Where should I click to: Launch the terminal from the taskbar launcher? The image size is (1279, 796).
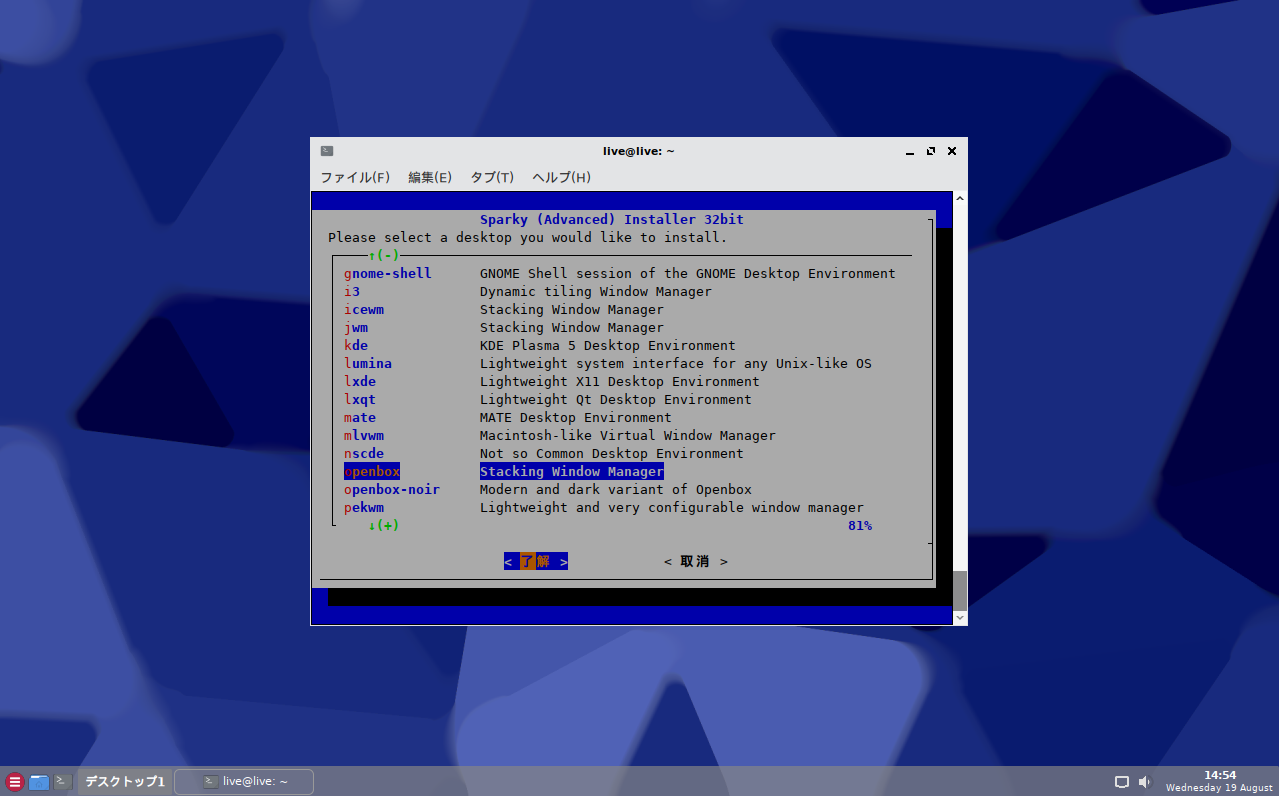click(63, 781)
